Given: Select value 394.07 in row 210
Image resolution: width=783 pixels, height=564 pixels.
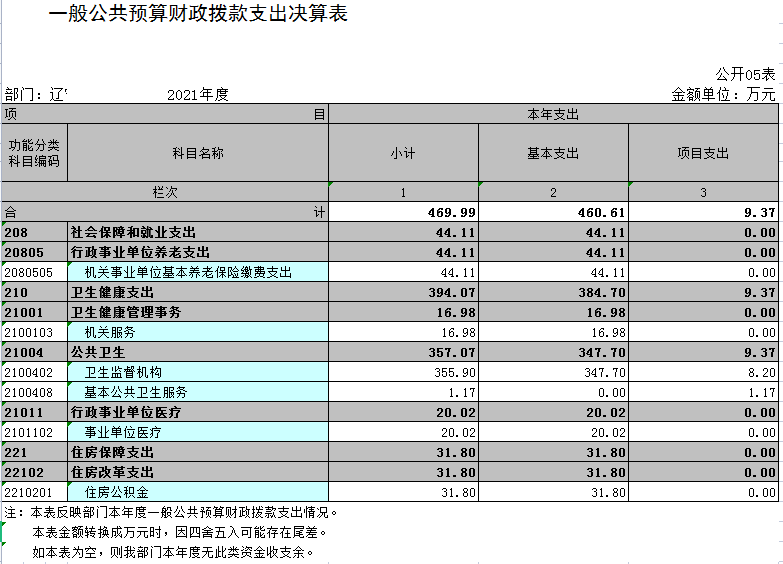Looking at the screenshot, I should 403,292.
